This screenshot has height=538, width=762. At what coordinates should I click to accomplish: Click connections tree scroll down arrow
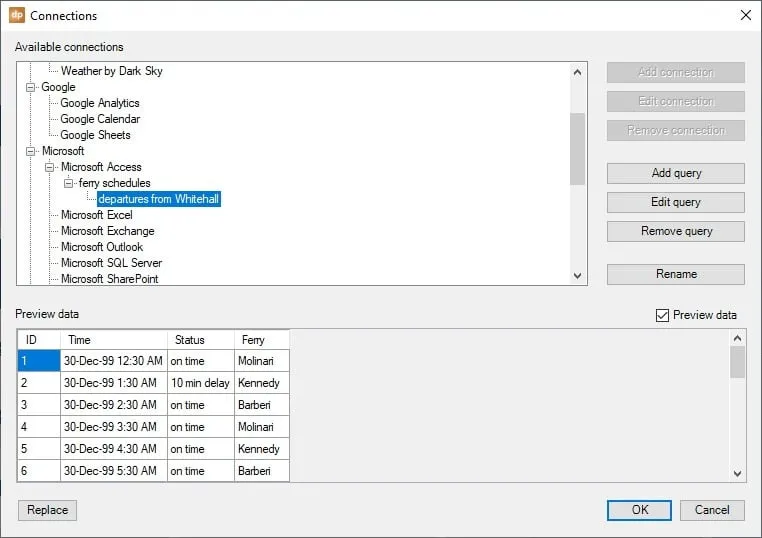tap(577, 276)
